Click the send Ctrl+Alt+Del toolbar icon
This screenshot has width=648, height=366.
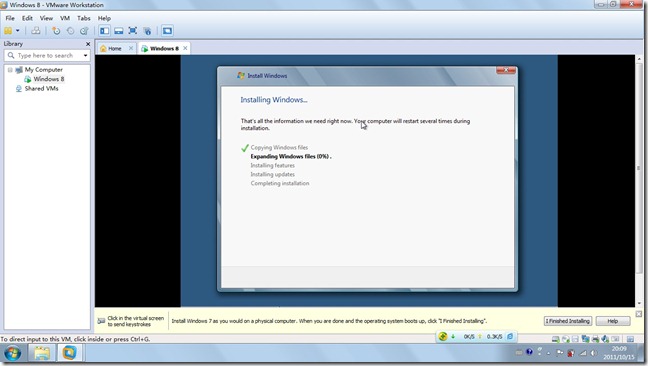tap(36, 31)
